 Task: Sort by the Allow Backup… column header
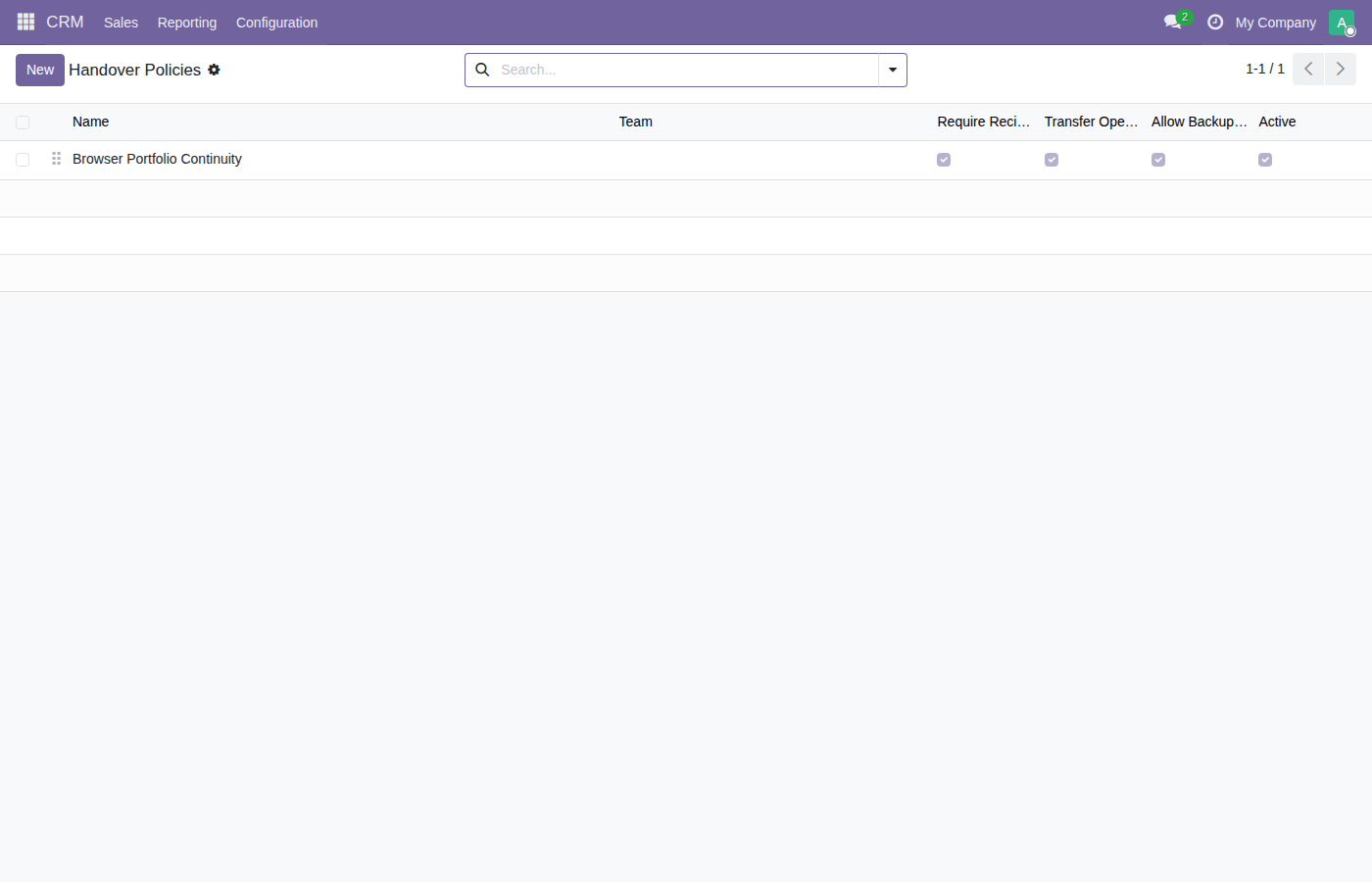pyautogui.click(x=1199, y=122)
